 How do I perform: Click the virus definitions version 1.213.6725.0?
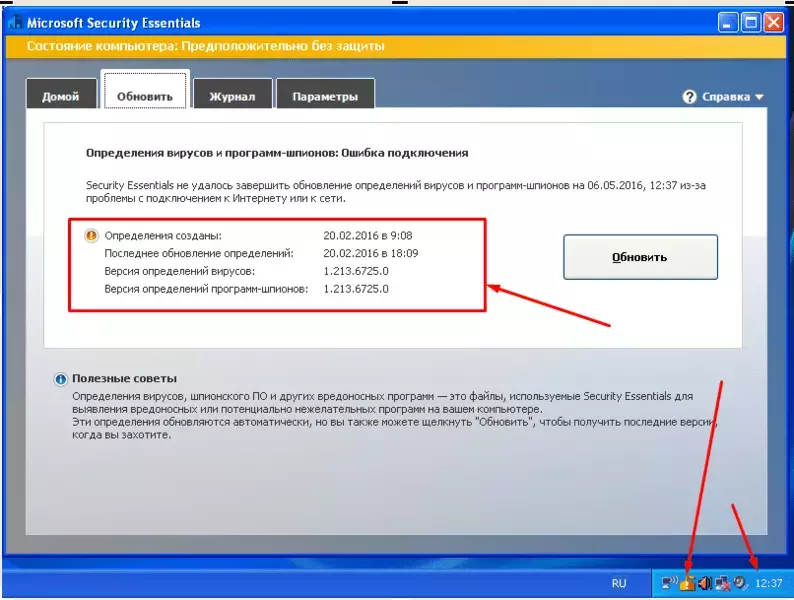click(356, 271)
